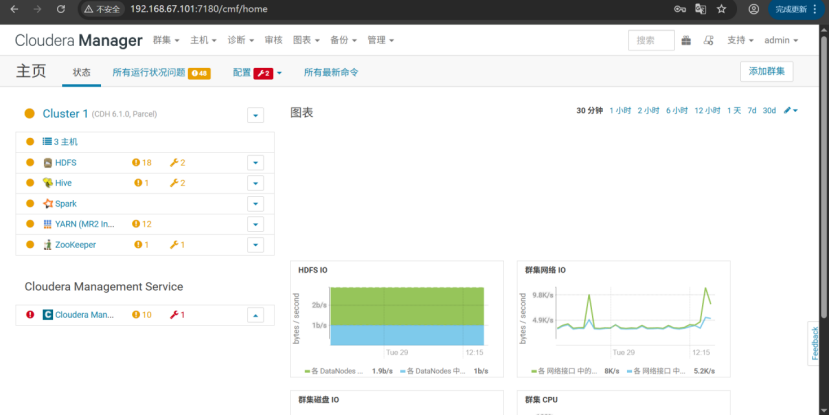This screenshot has width=830, height=415.
Task: Click the Hive bee icon
Action: [x=48, y=183]
